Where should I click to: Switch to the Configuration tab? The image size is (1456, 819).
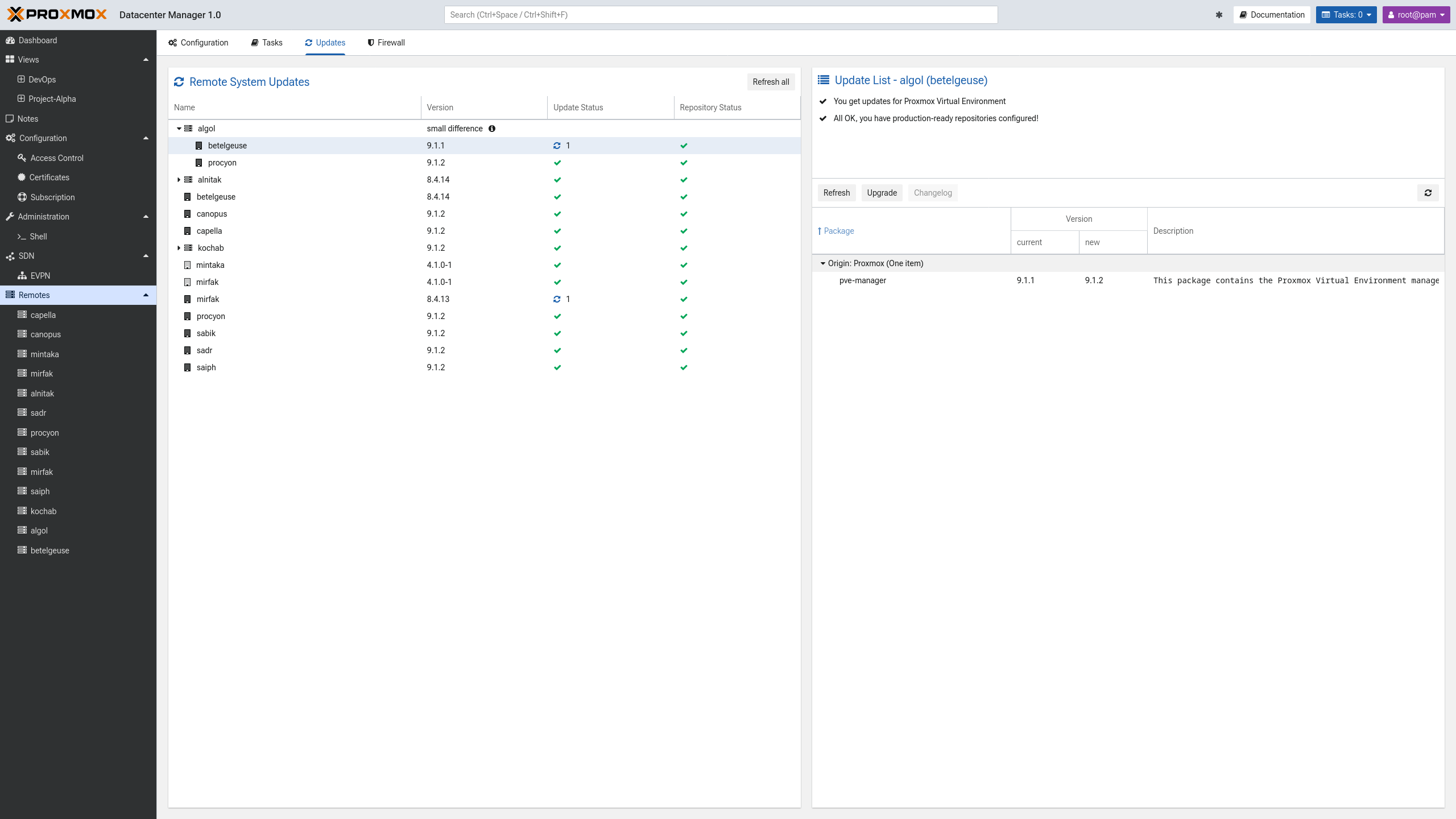coord(198,43)
